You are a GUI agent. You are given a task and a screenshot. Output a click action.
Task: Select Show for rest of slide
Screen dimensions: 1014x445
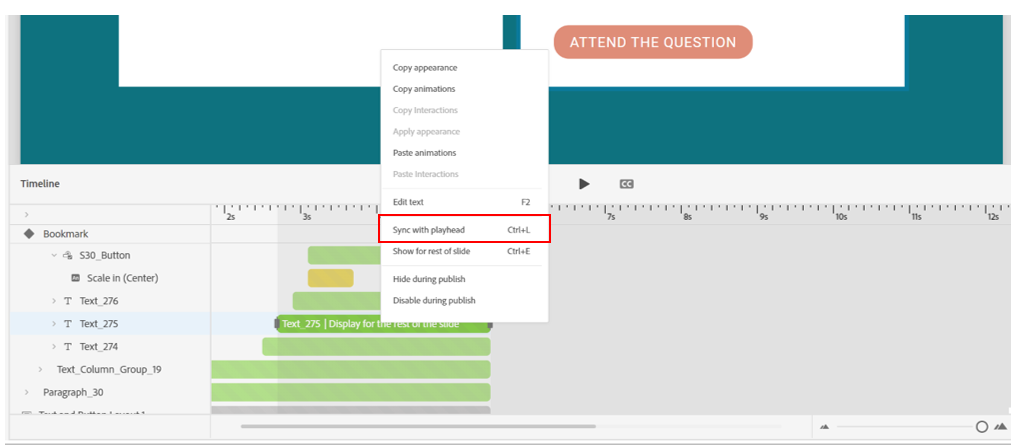431,251
